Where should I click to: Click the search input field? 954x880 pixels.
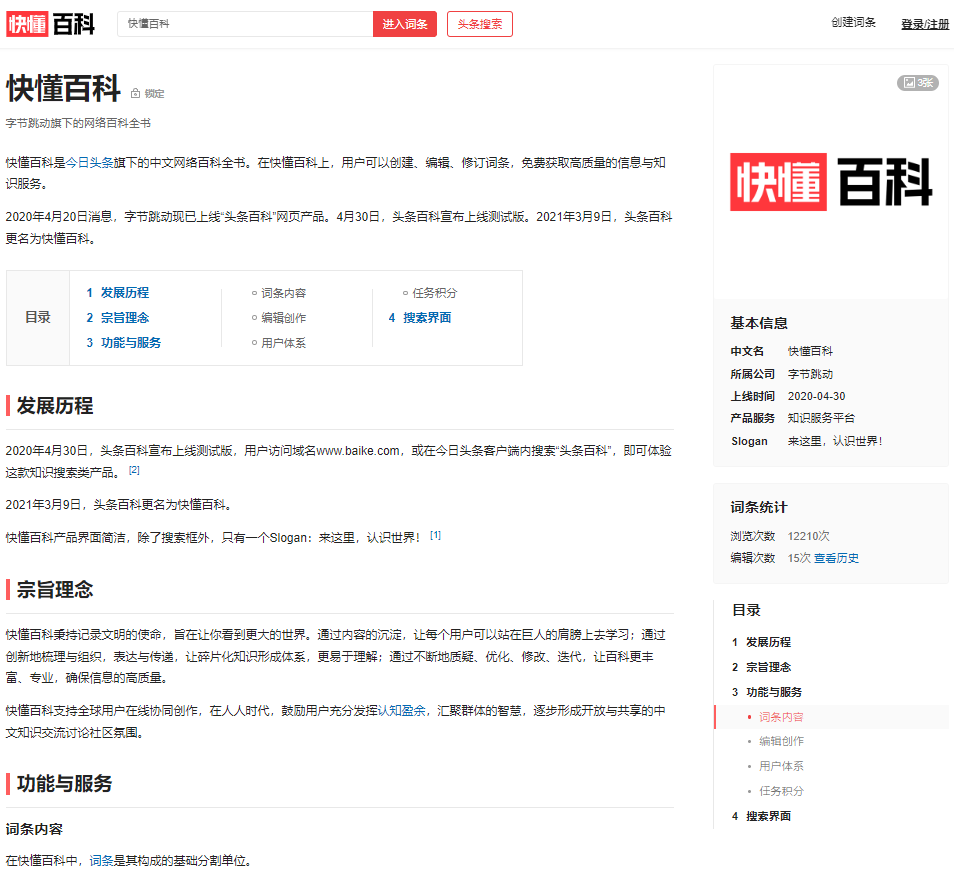pyautogui.click(x=245, y=24)
